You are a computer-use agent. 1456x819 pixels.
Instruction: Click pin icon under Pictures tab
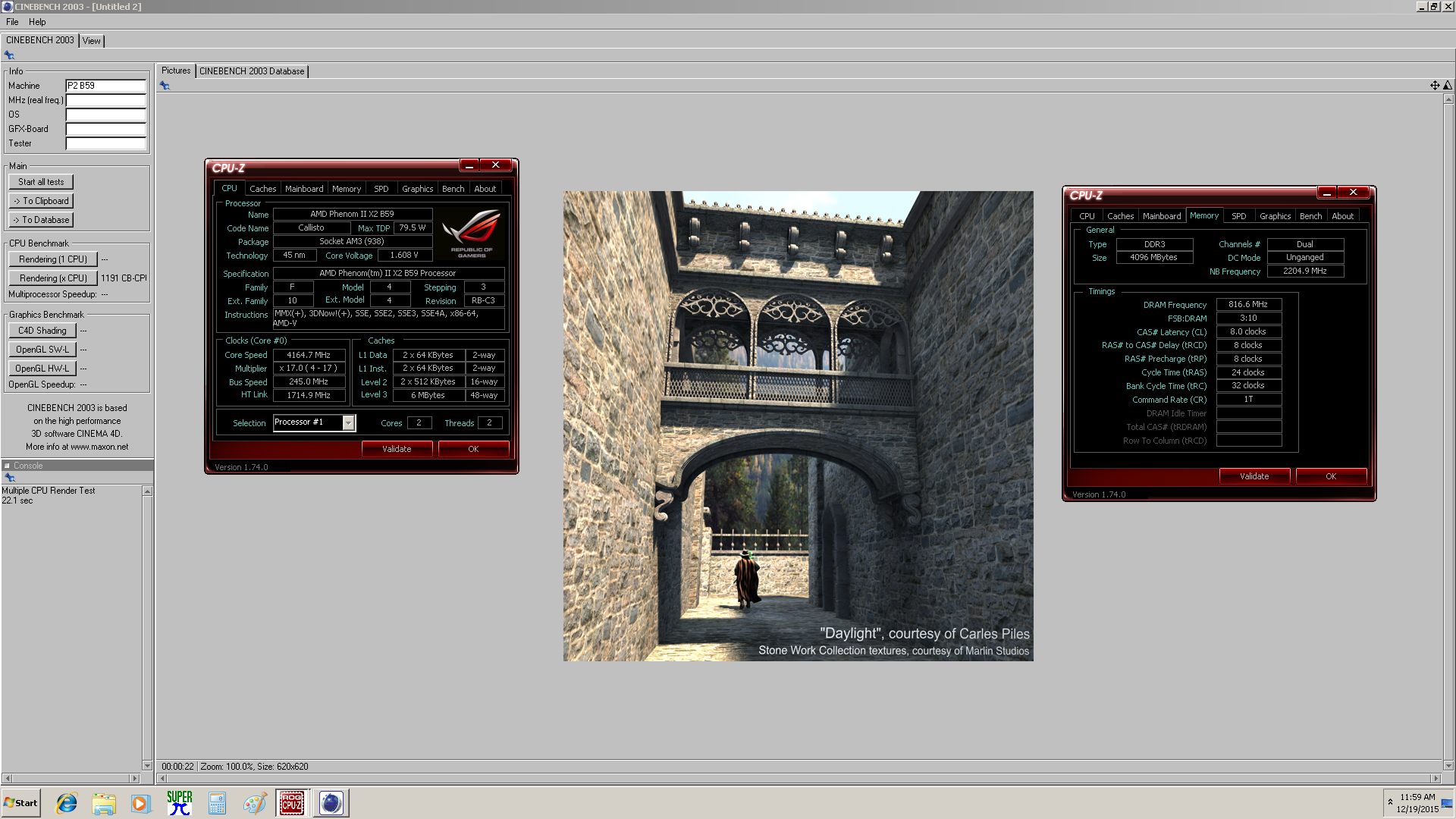(165, 86)
